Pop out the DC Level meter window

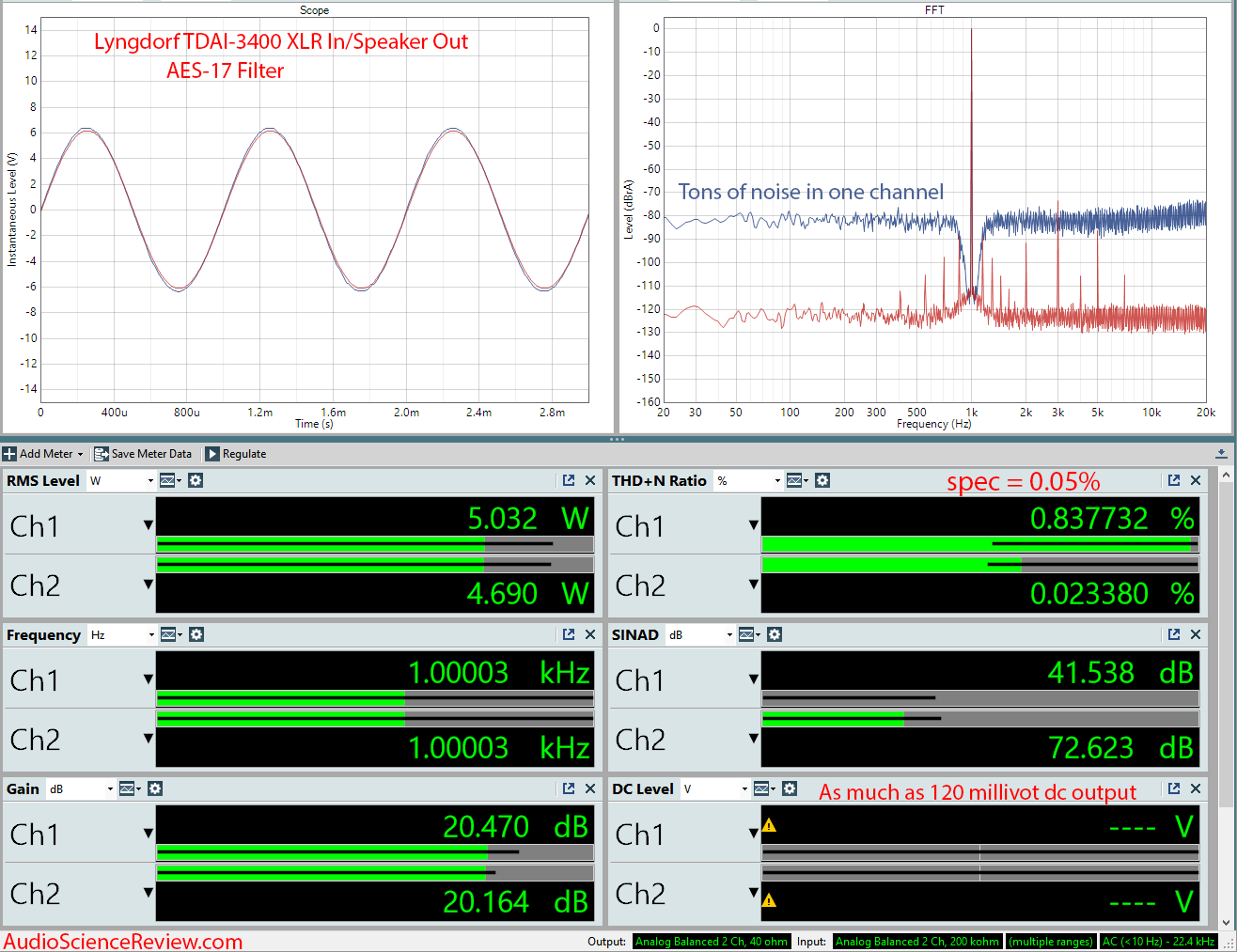click(1173, 788)
